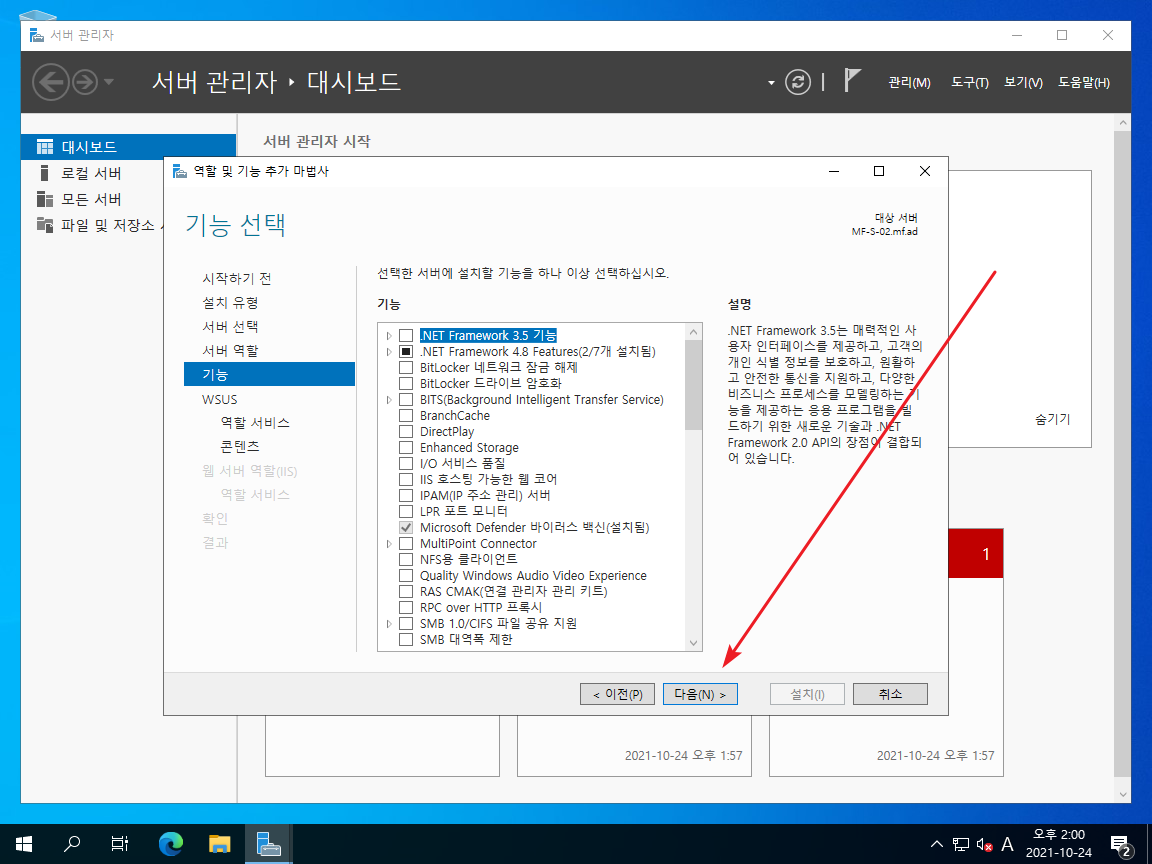
Task: Expand the MultiPoint Connector node
Action: click(x=389, y=544)
